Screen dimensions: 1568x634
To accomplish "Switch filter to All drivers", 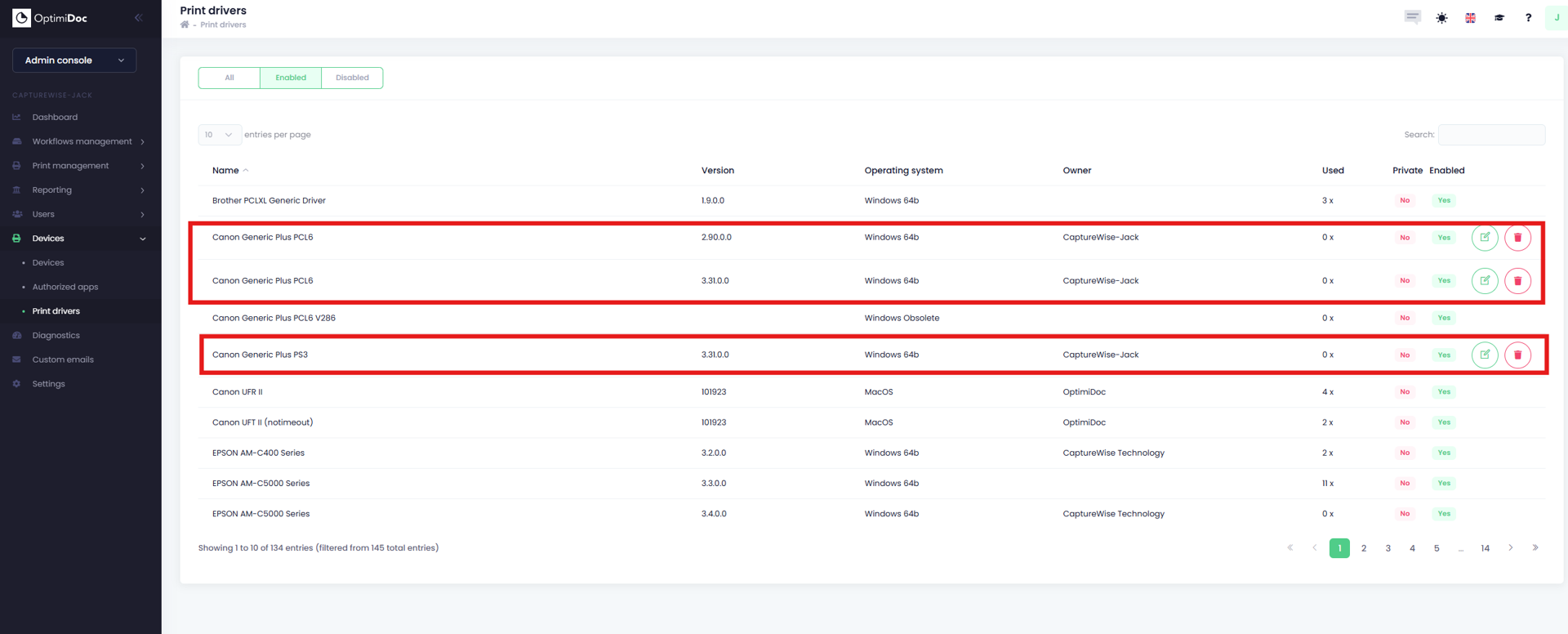I will 229,78.
